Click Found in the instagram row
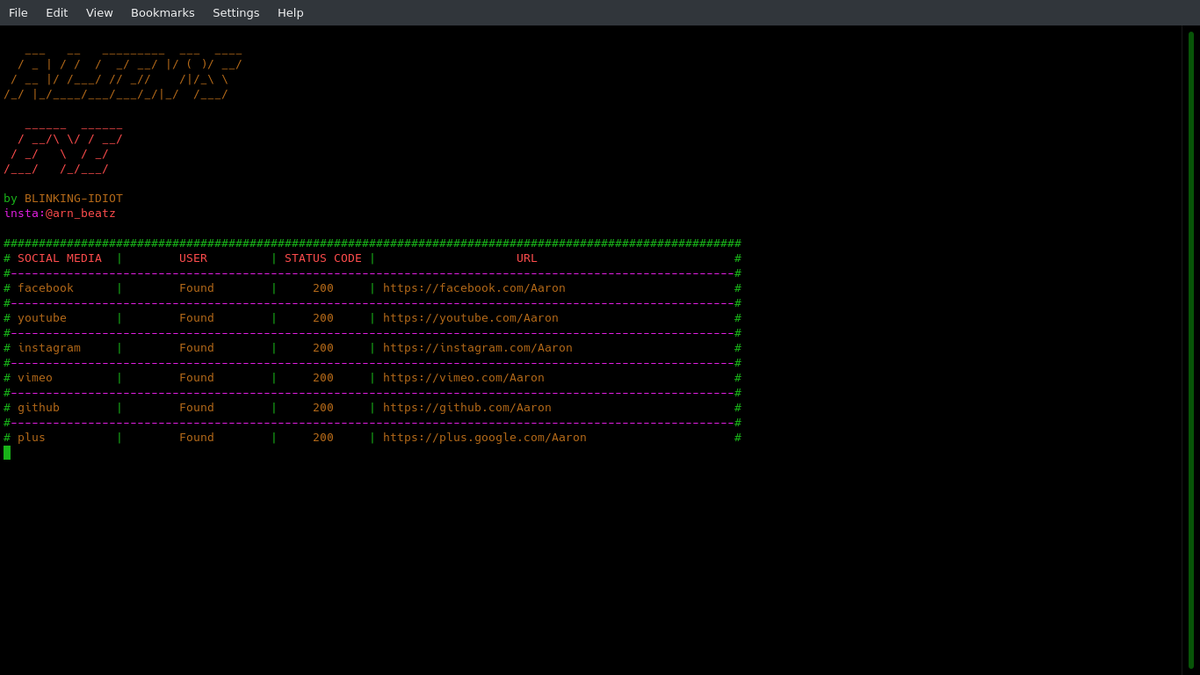 tap(196, 348)
